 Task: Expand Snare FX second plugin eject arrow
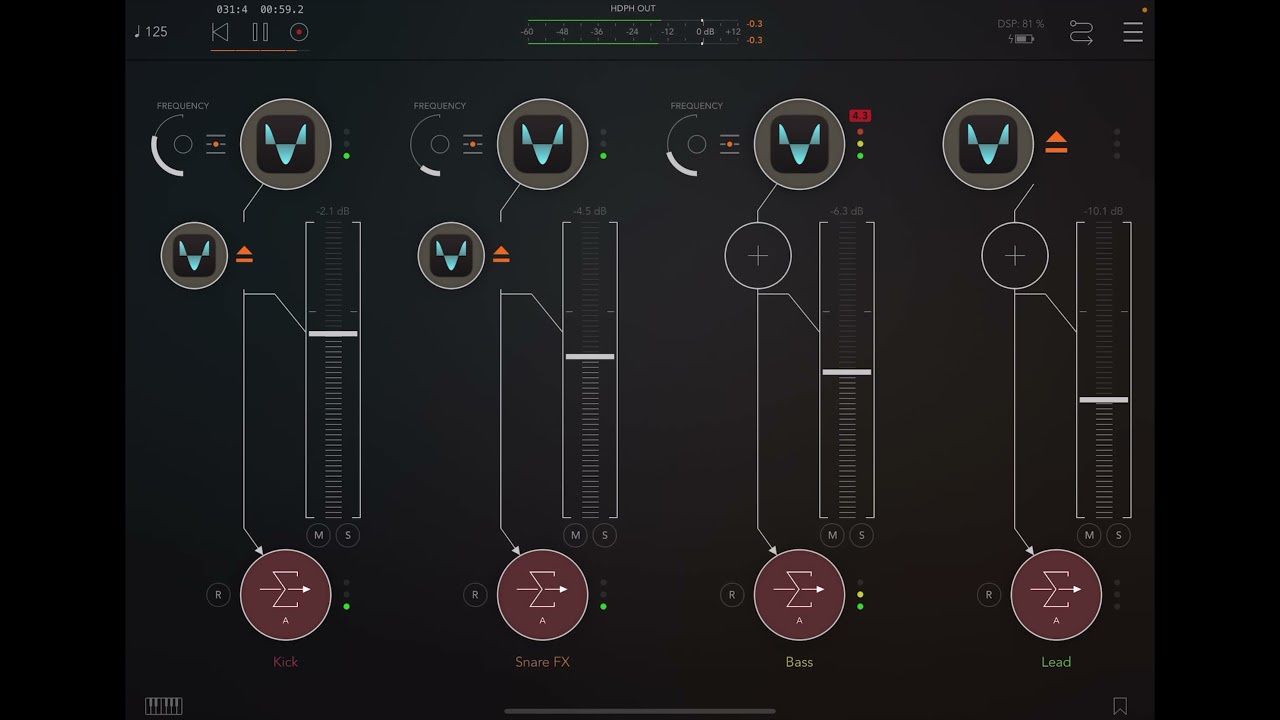pyautogui.click(x=501, y=255)
